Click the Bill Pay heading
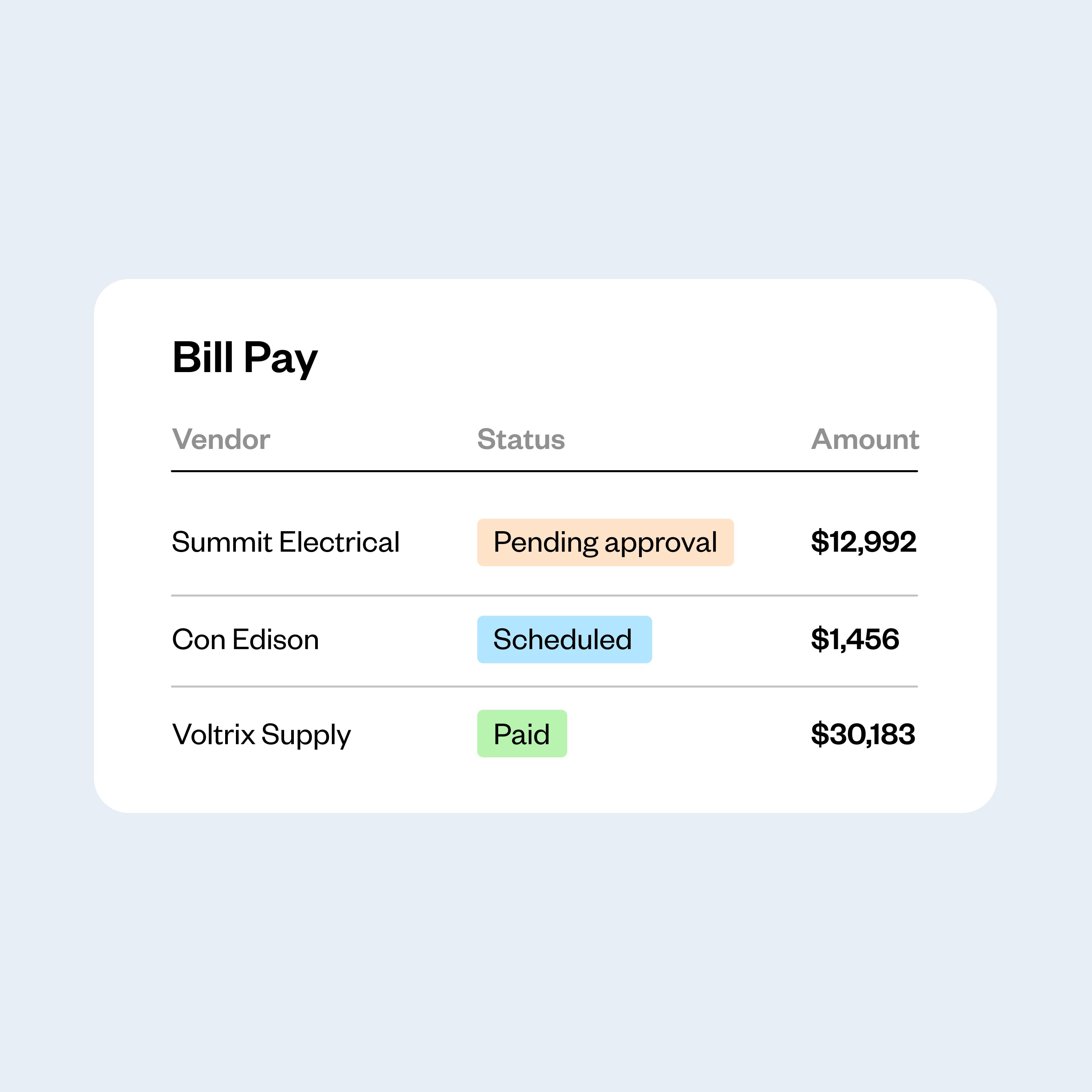 245,358
